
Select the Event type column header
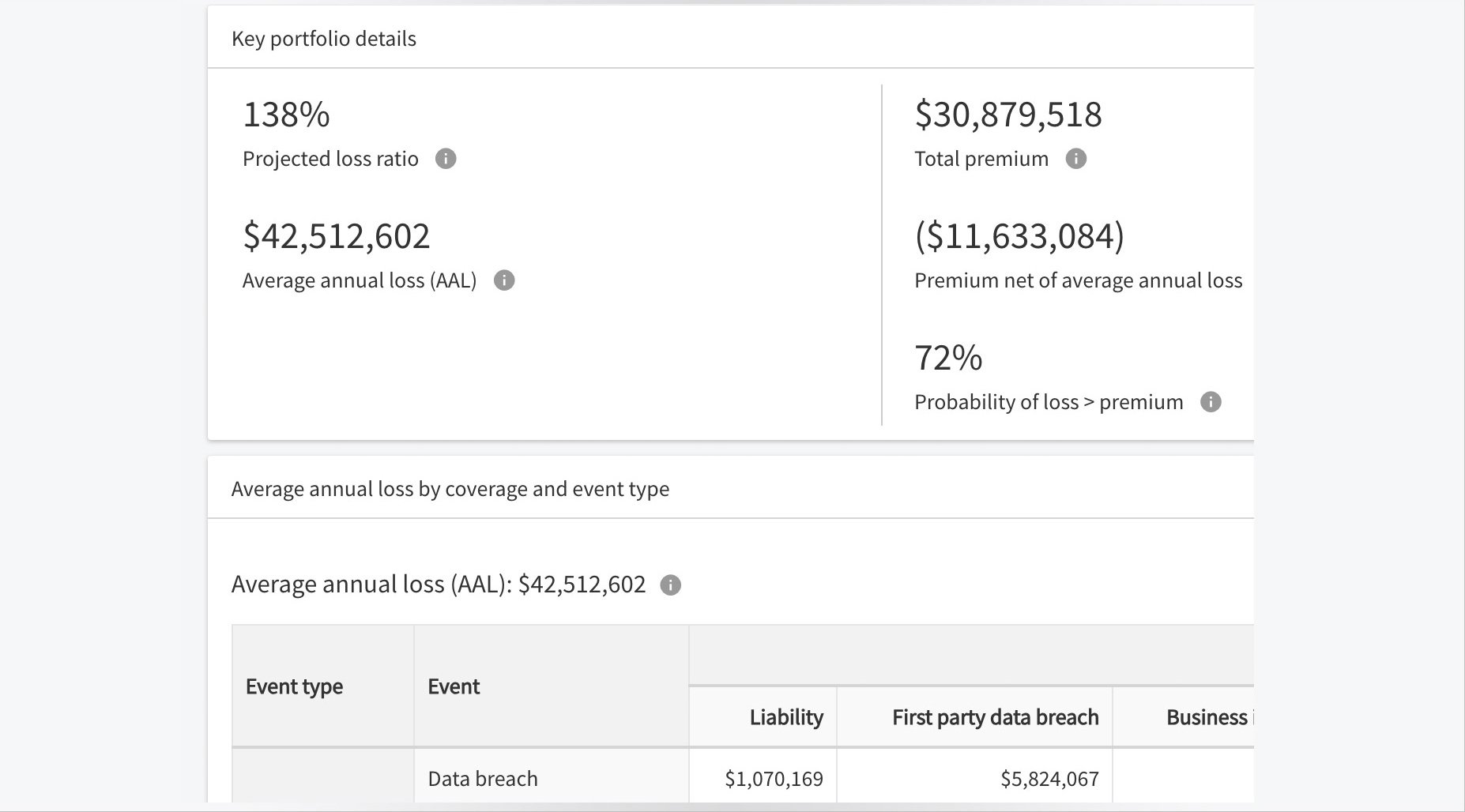click(294, 686)
